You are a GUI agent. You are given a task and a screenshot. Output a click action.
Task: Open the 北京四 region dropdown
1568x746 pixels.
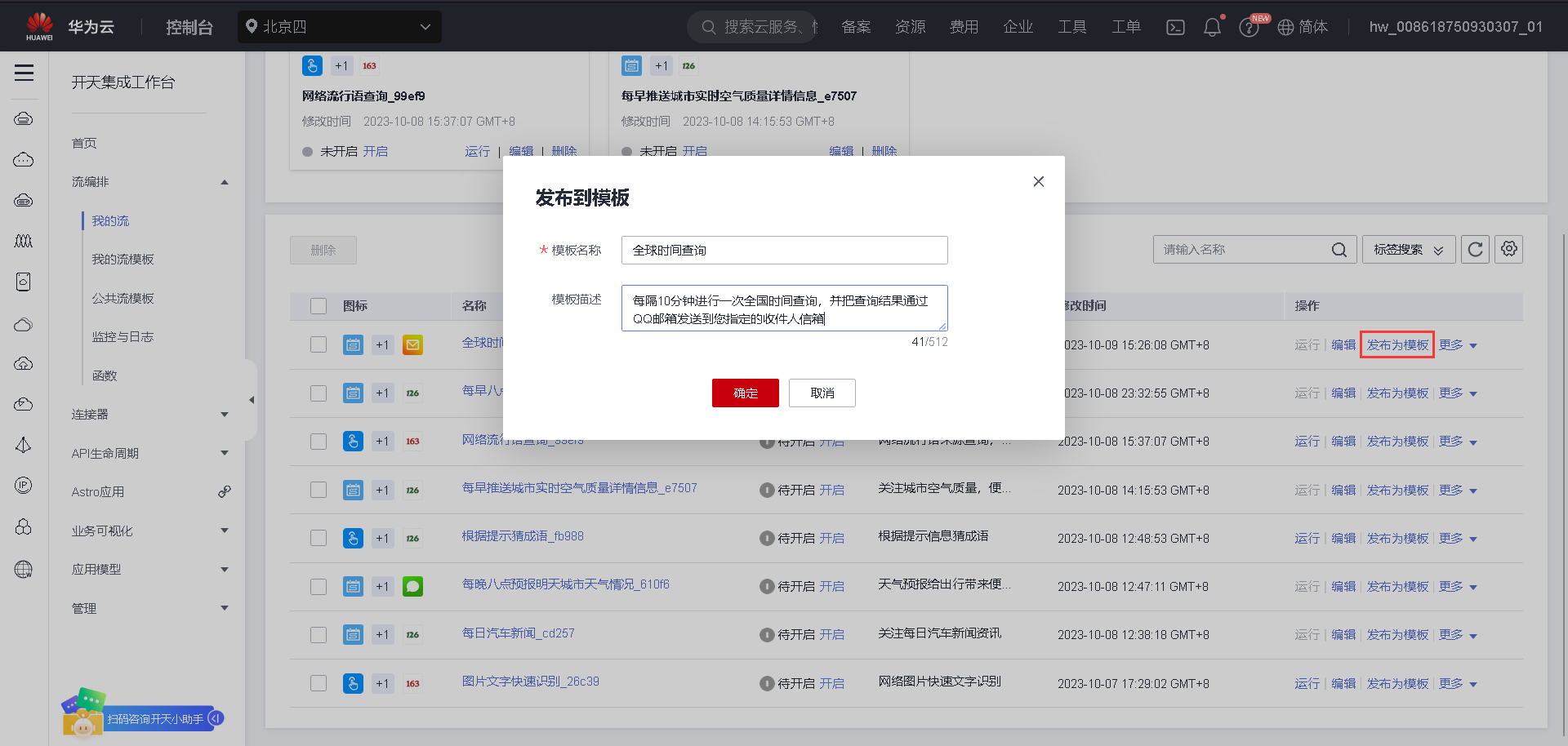coord(340,26)
